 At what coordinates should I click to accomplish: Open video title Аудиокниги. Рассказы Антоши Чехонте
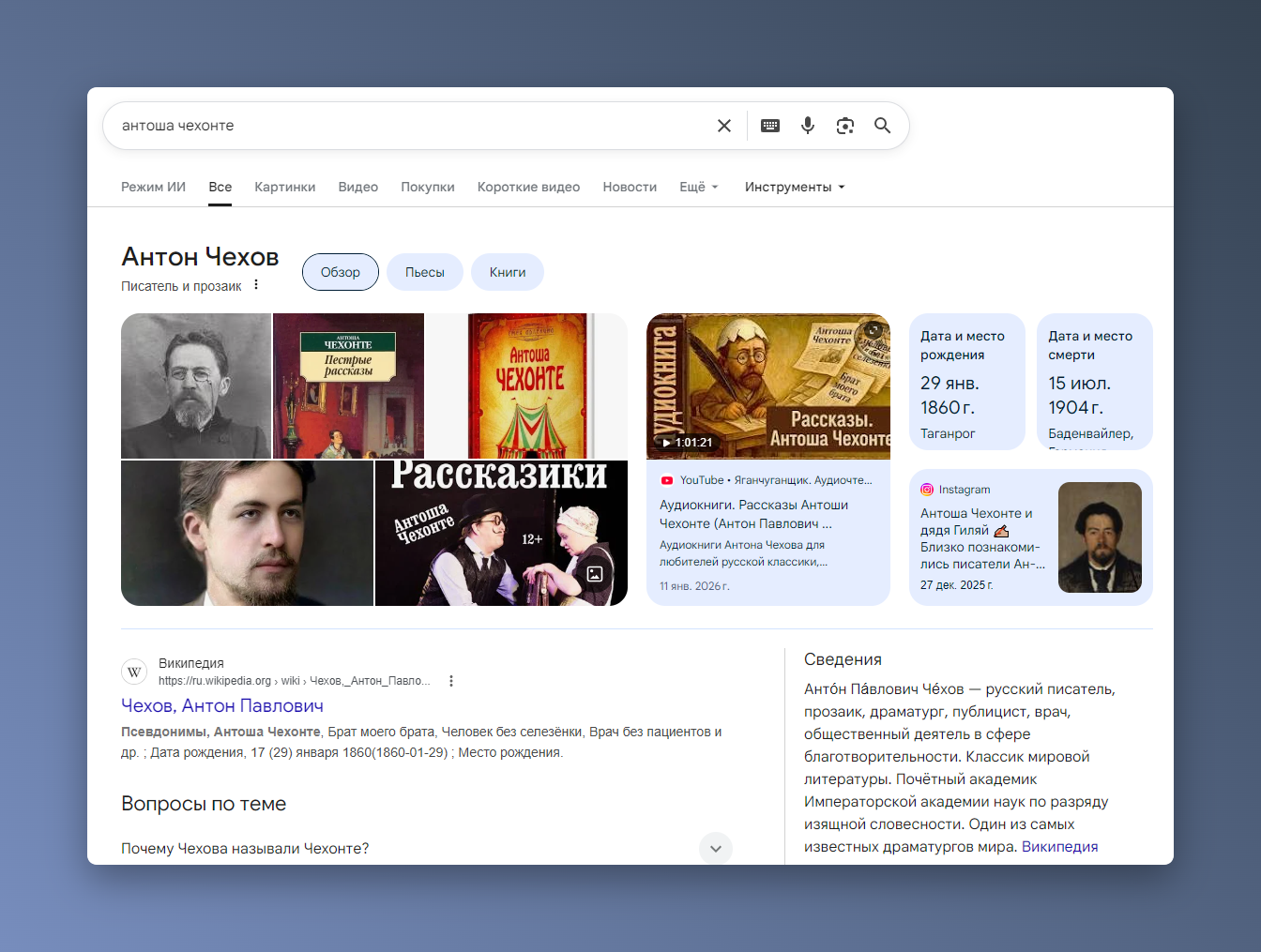(754, 514)
